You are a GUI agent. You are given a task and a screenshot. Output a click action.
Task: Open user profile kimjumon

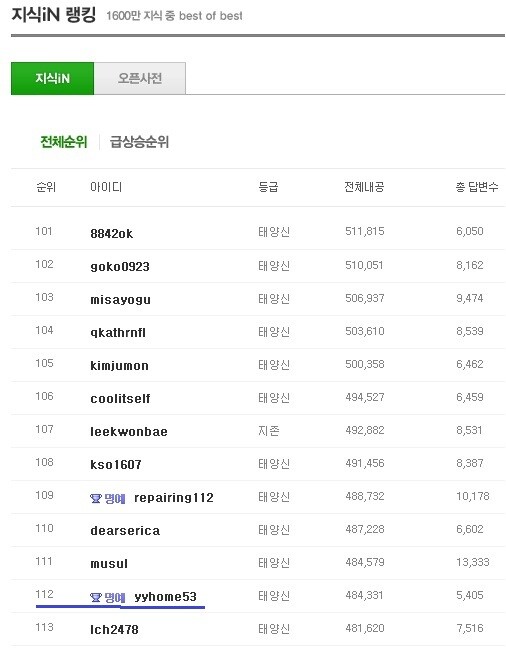[x=119, y=366]
